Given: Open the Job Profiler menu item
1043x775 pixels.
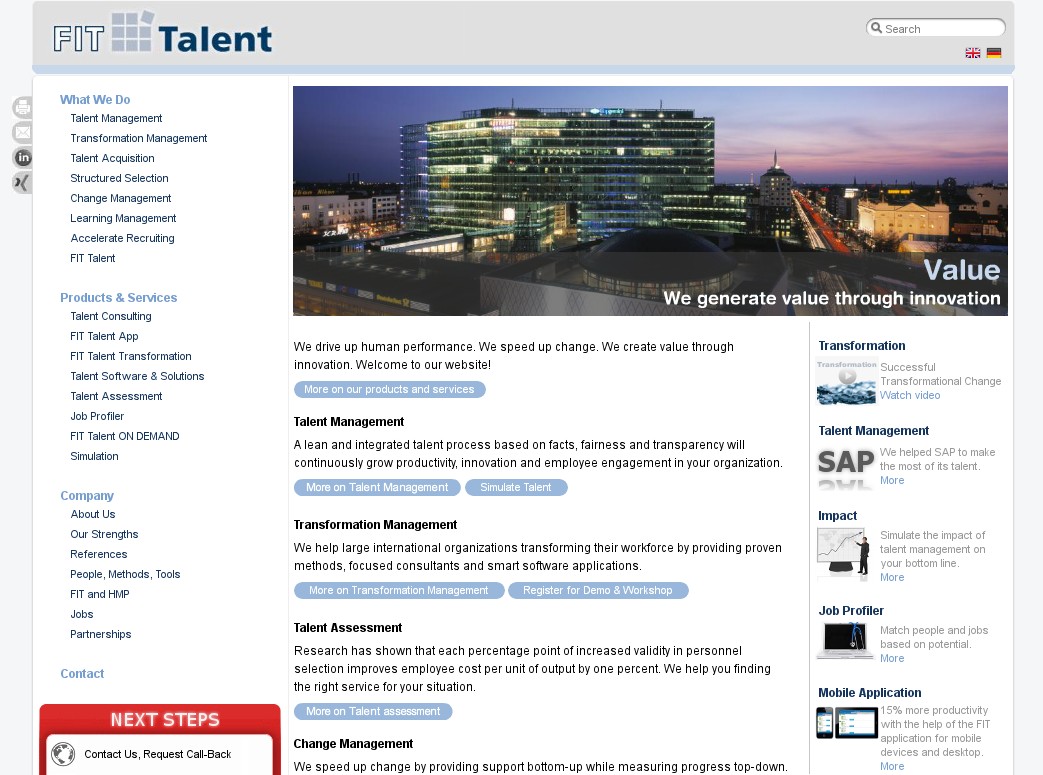Looking at the screenshot, I should coord(97,416).
